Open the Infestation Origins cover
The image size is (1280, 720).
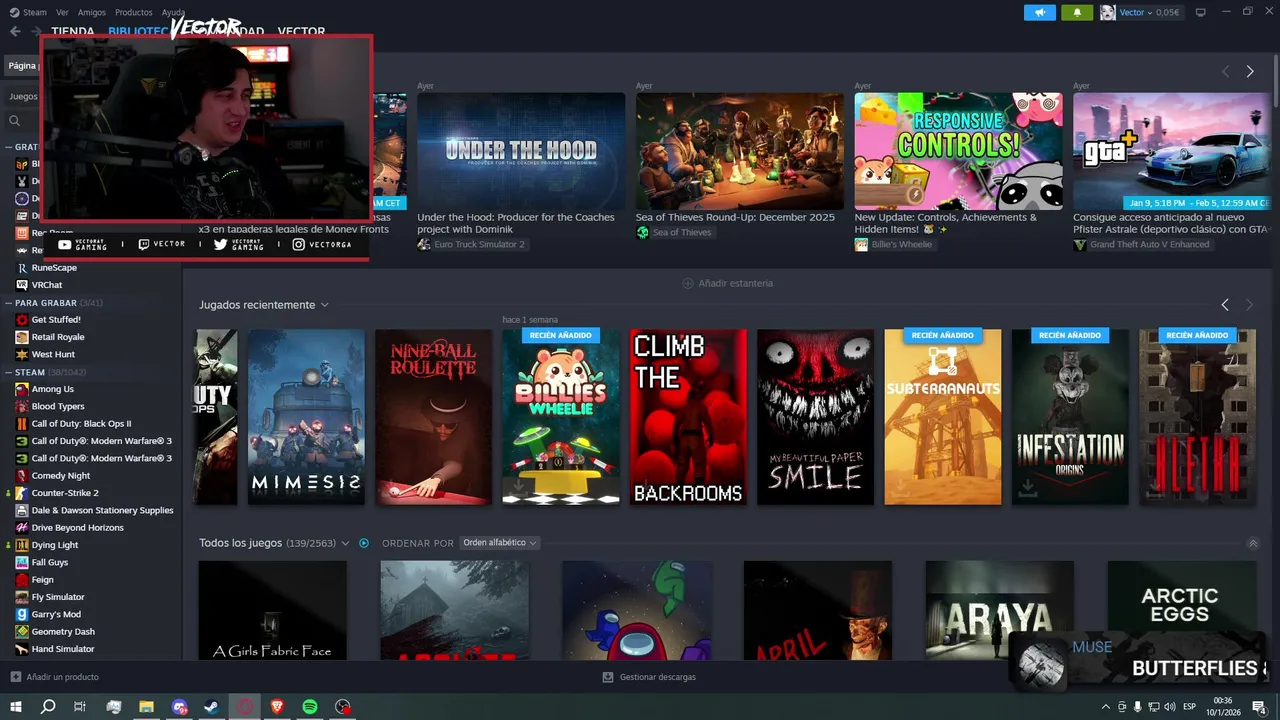(1070, 417)
